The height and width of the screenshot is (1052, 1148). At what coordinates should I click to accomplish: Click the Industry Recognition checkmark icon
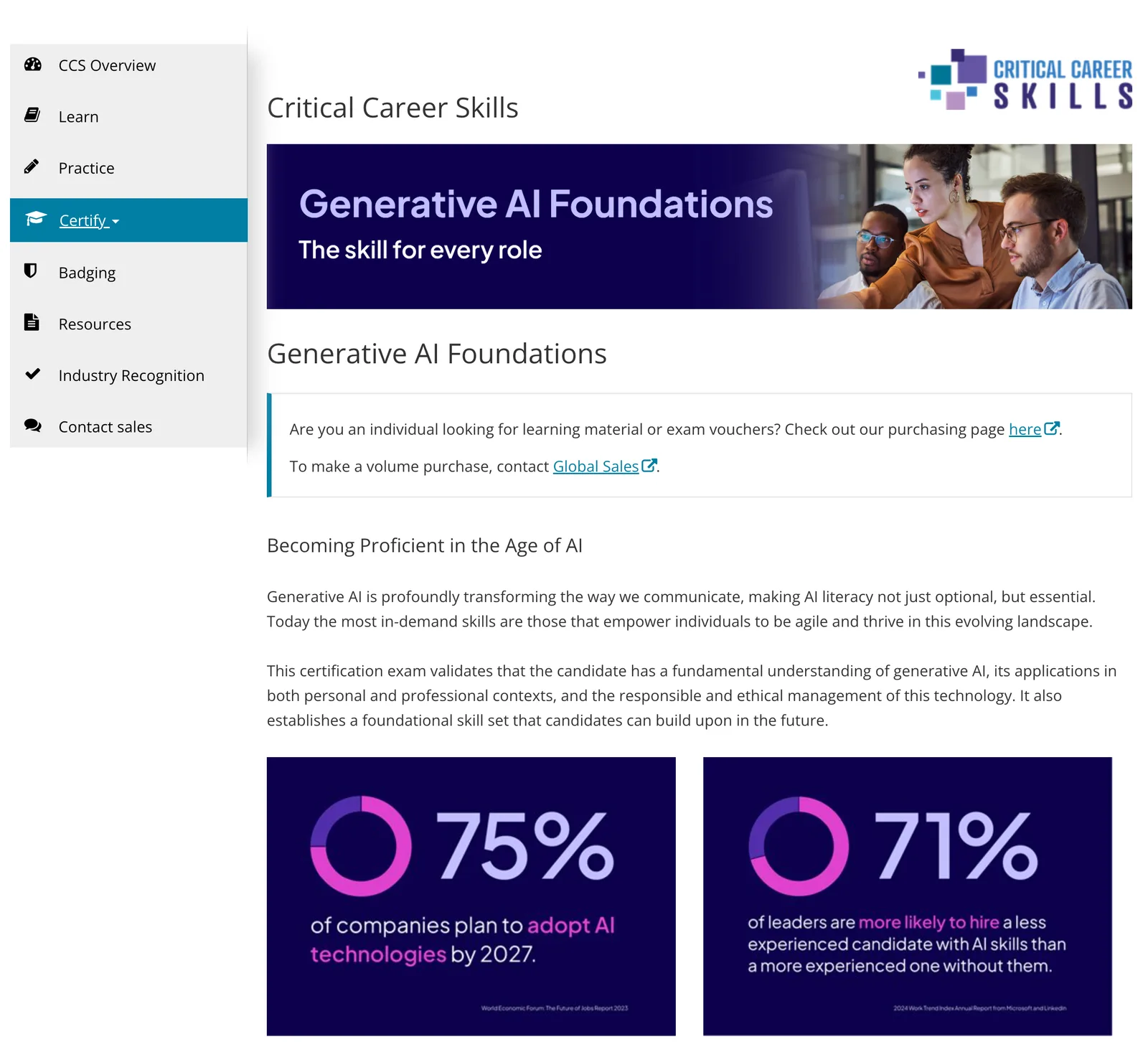(32, 375)
